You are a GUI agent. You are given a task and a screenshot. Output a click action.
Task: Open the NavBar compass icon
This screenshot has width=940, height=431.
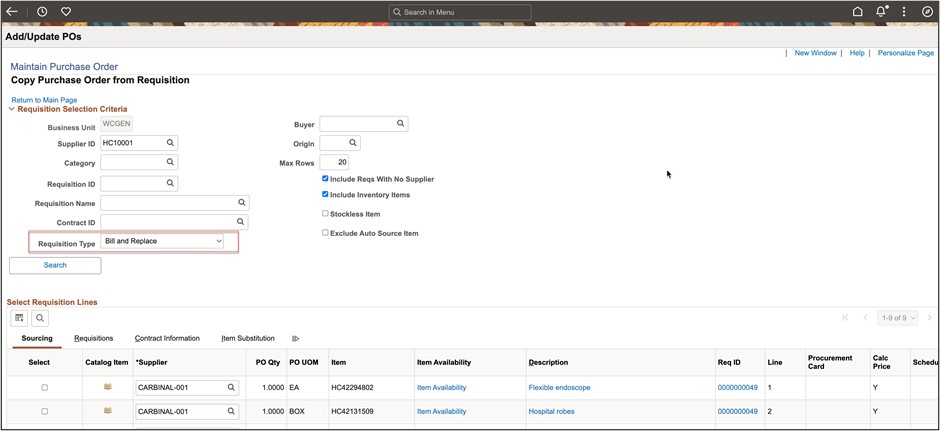coord(927,11)
